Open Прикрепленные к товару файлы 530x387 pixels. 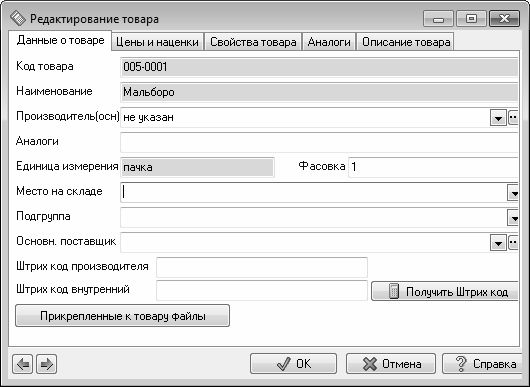coord(122,316)
